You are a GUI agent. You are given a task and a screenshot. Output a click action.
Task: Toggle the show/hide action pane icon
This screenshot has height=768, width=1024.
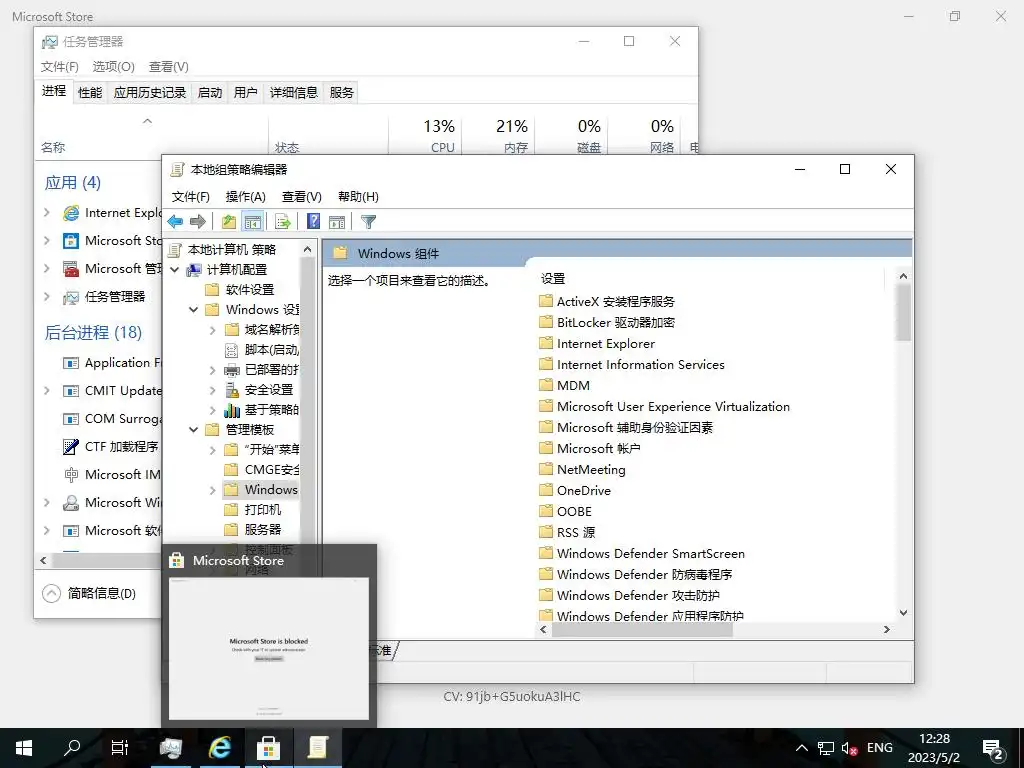(x=337, y=222)
